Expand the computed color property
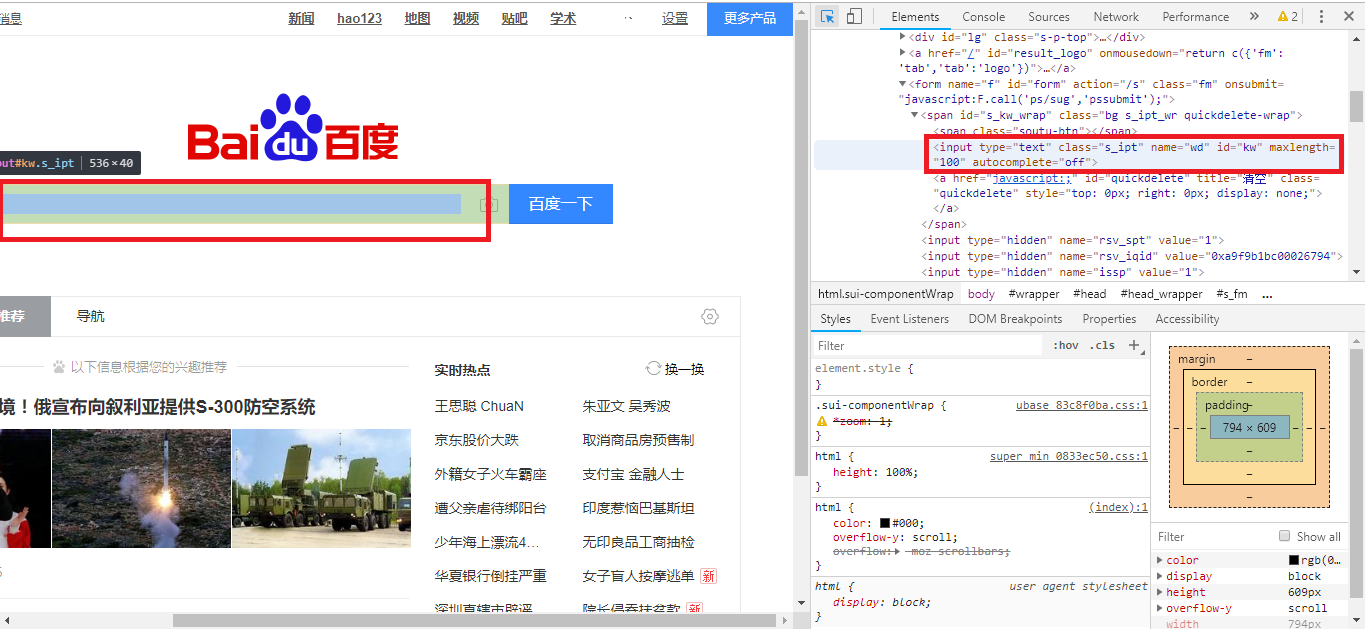Screen dimensions: 1365x629 point(1160,560)
